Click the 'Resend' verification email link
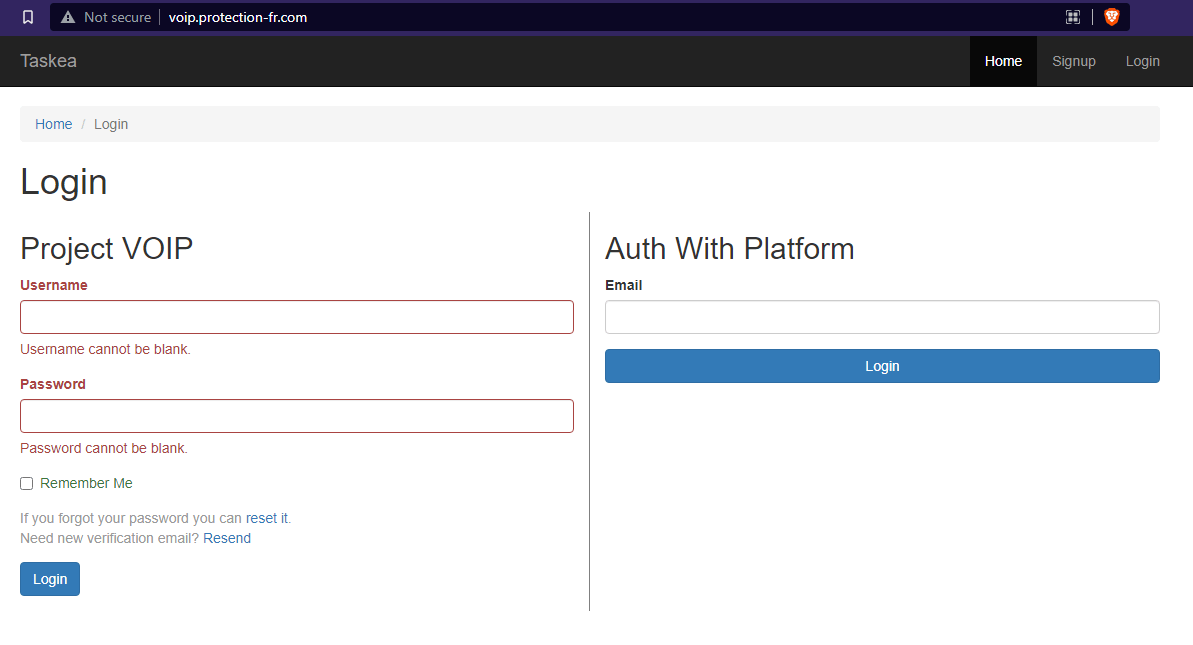 pos(227,538)
